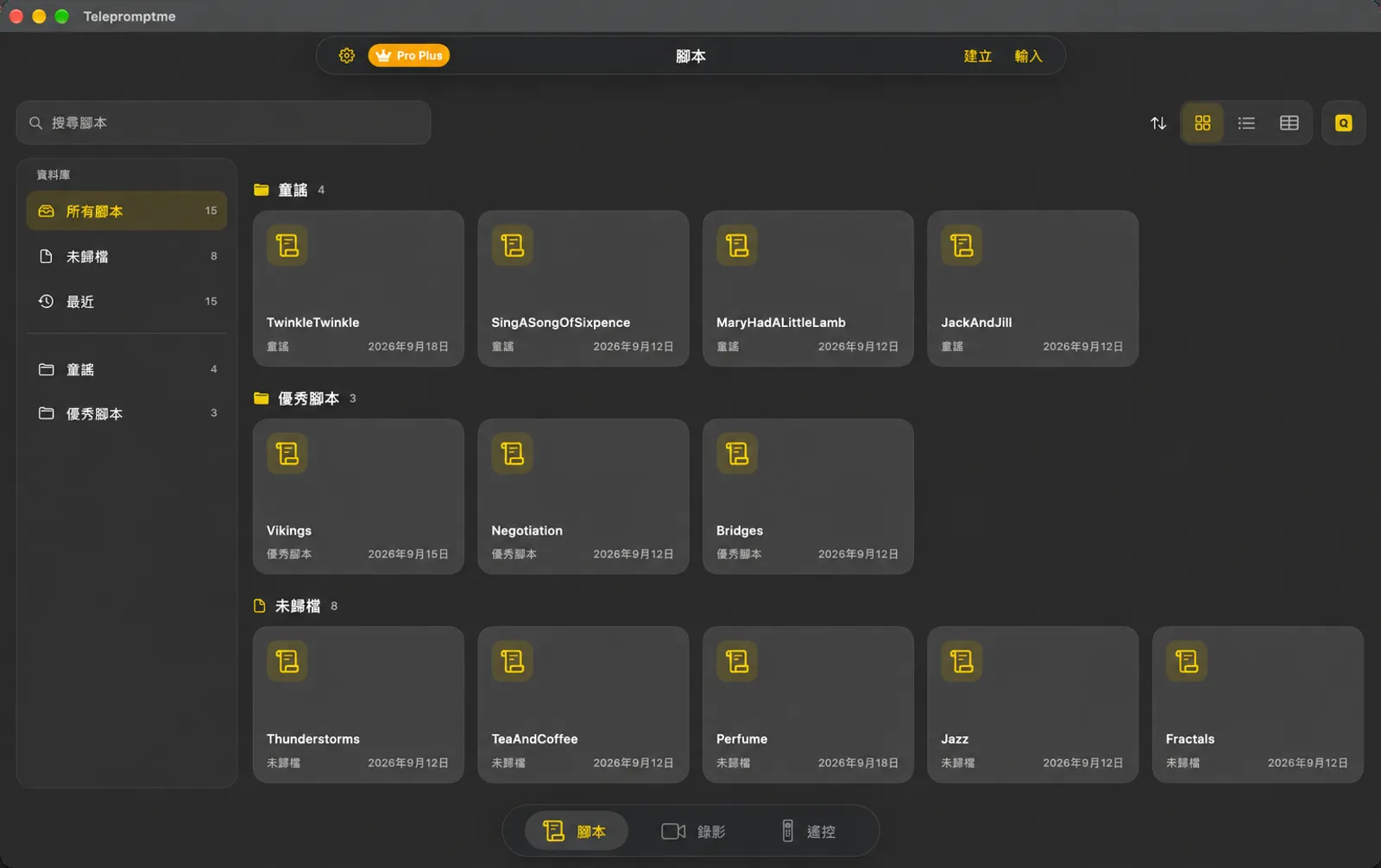Click the 優秀腳本 section header folder icon
Image resolution: width=1381 pixels, height=868 pixels.
261,398
